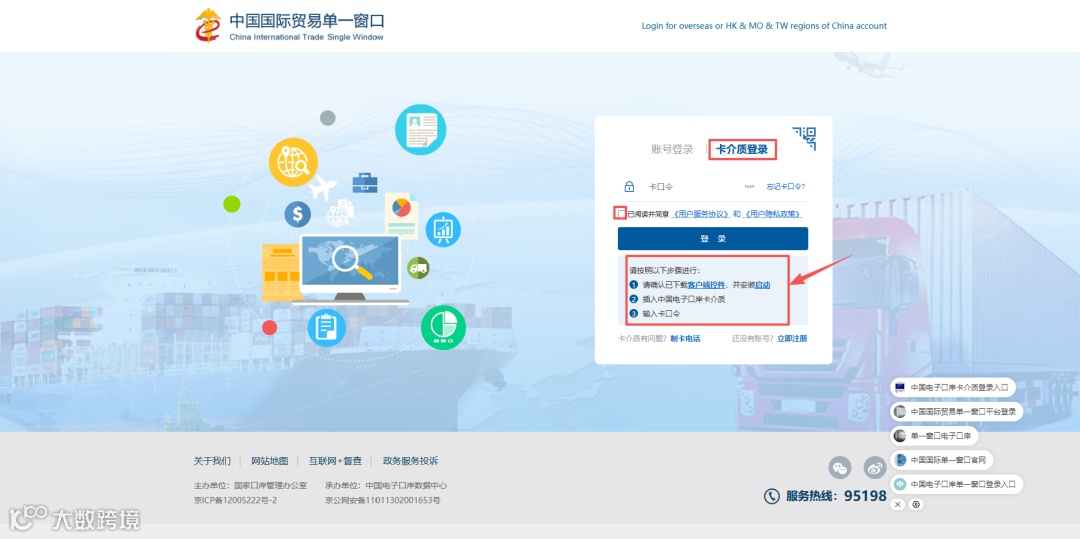This screenshot has height=539, width=1080.
Task: Open the 《用户隐私政策》 link
Action: click(x=772, y=214)
